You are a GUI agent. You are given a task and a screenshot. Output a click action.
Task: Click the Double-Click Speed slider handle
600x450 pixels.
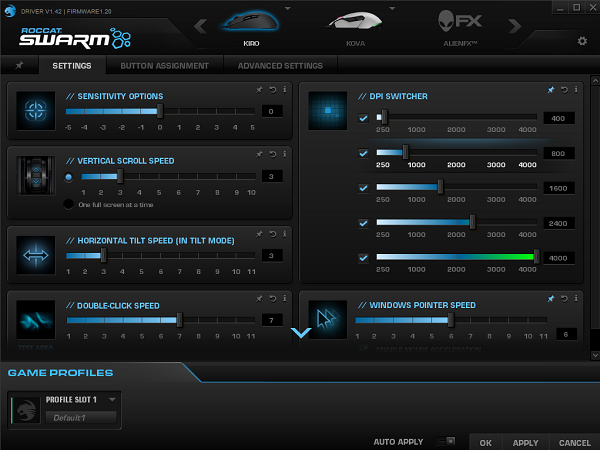click(179, 320)
